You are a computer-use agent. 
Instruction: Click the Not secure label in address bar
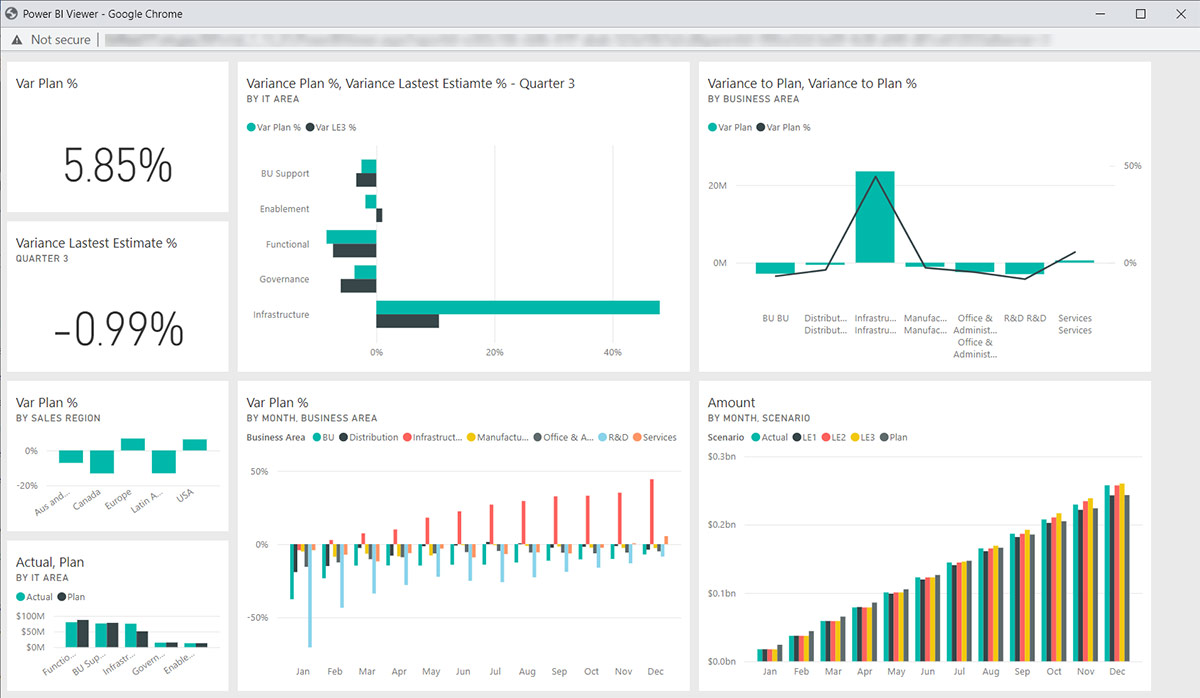(x=62, y=40)
